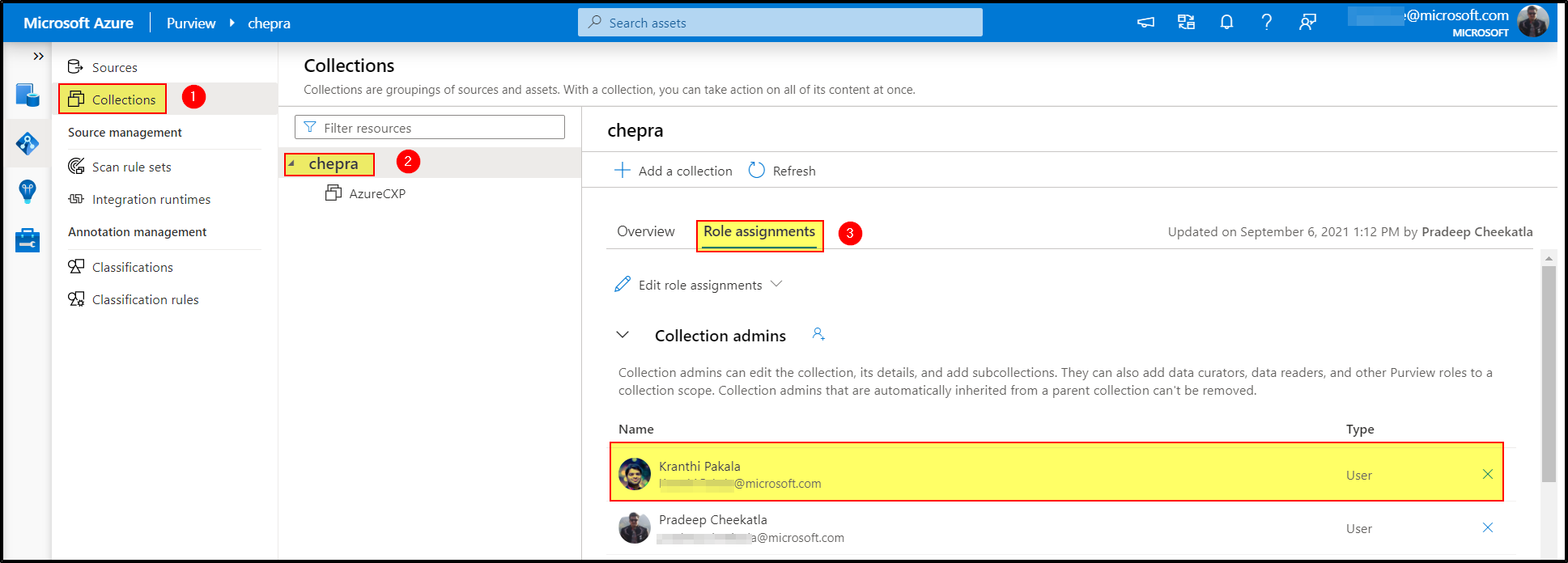Click the Search assets box
Screen dimensions: 1568x563
coord(780,23)
